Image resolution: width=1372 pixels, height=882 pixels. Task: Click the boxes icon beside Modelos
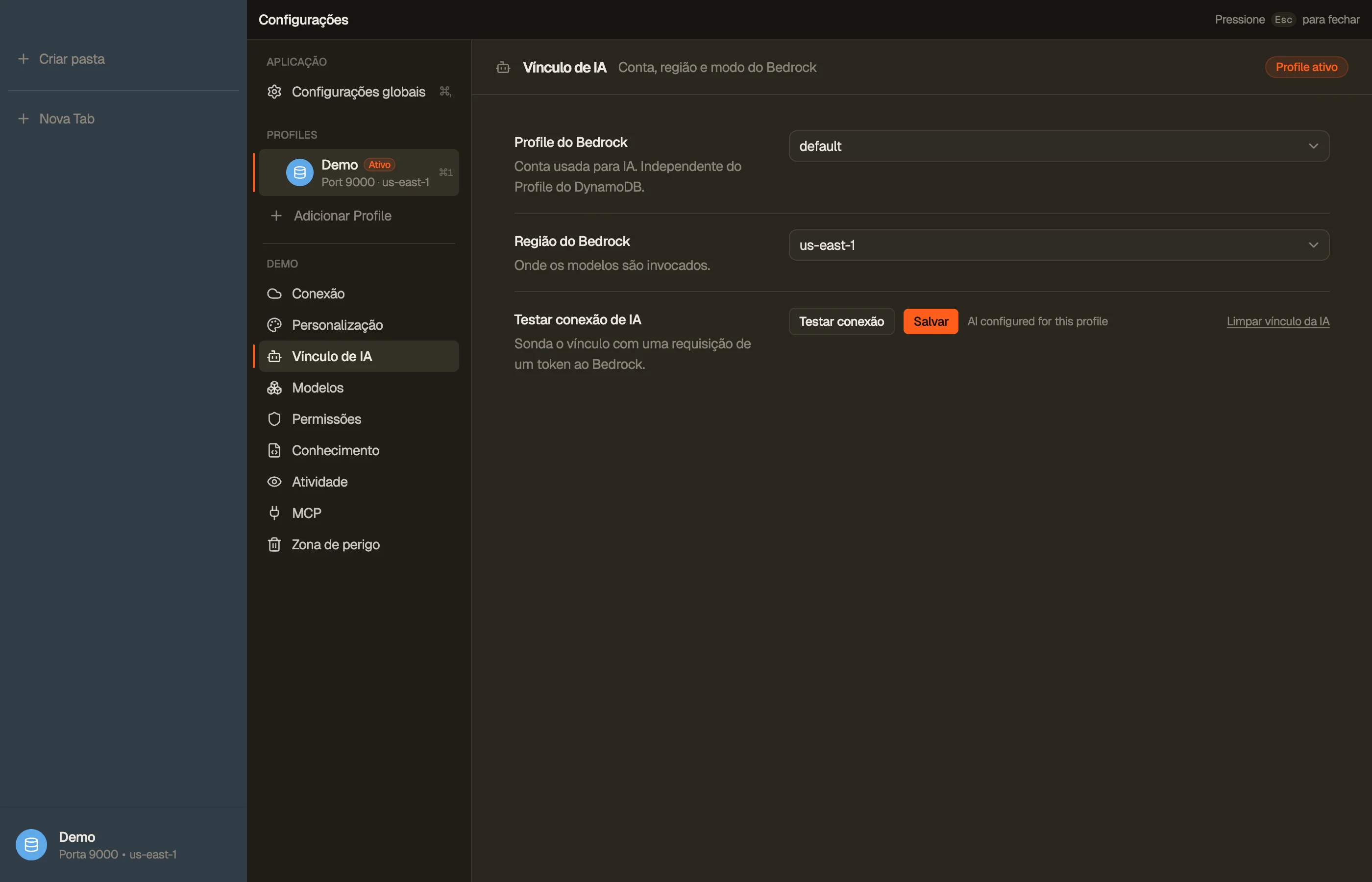(x=274, y=388)
